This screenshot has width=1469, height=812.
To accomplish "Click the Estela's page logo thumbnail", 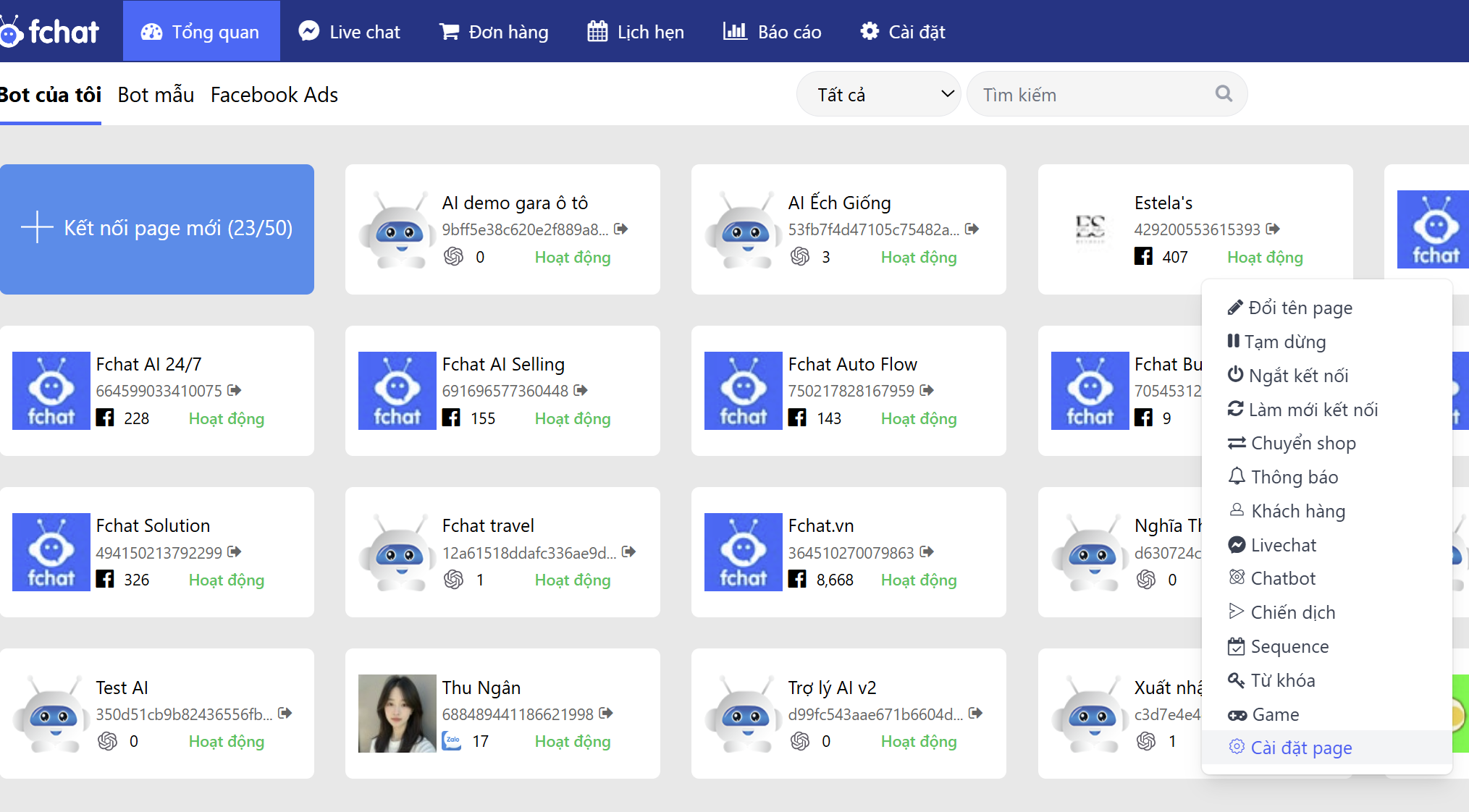I will tap(1090, 229).
